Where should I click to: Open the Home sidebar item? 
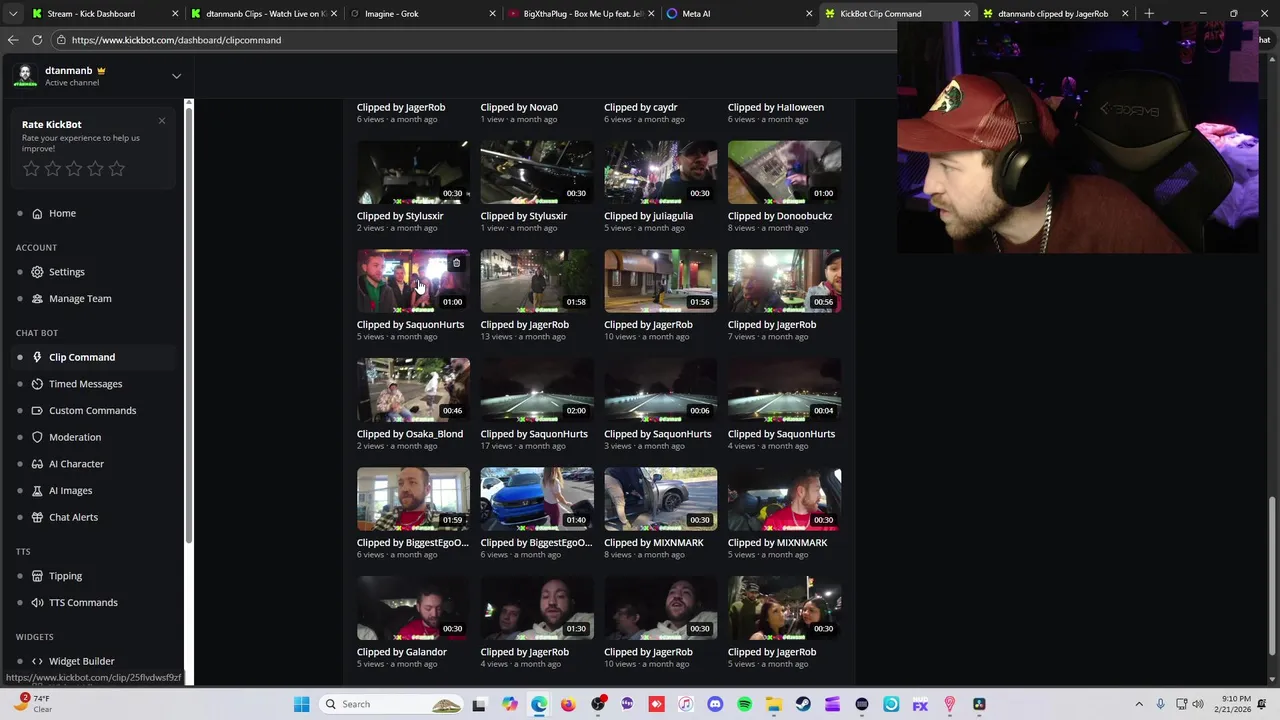tap(62, 213)
